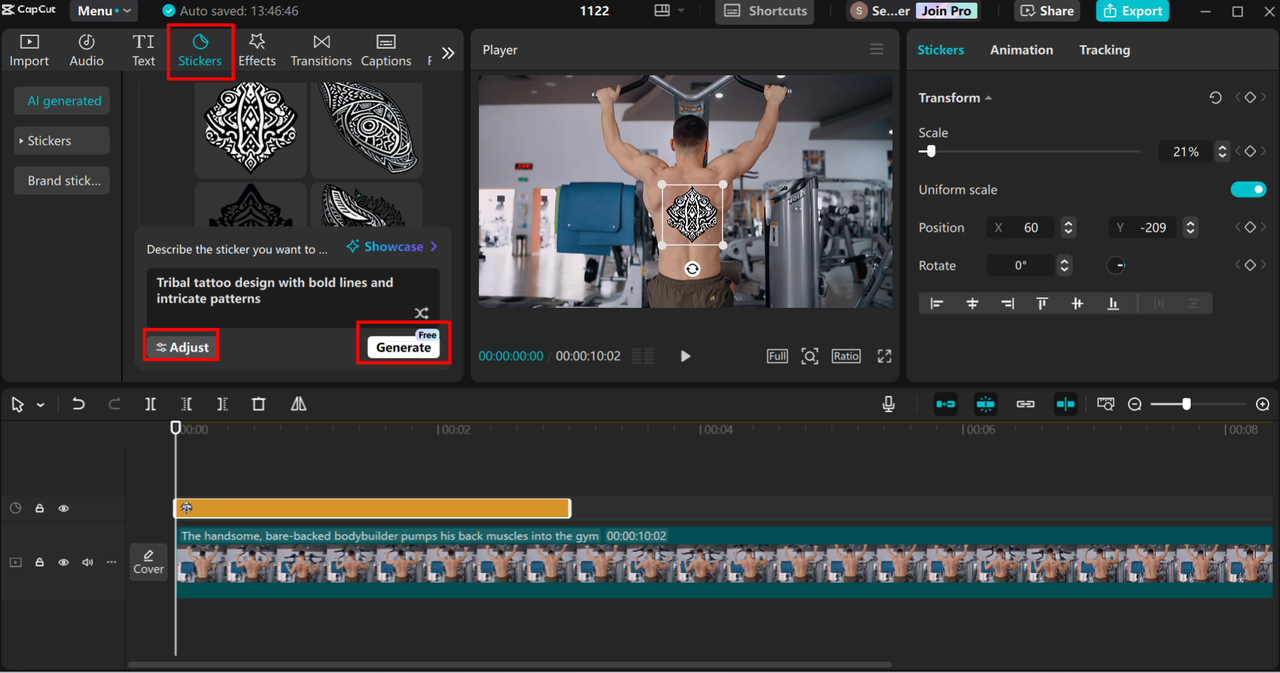Click the Scale slider handle
This screenshot has height=673, width=1280.
pos(931,152)
